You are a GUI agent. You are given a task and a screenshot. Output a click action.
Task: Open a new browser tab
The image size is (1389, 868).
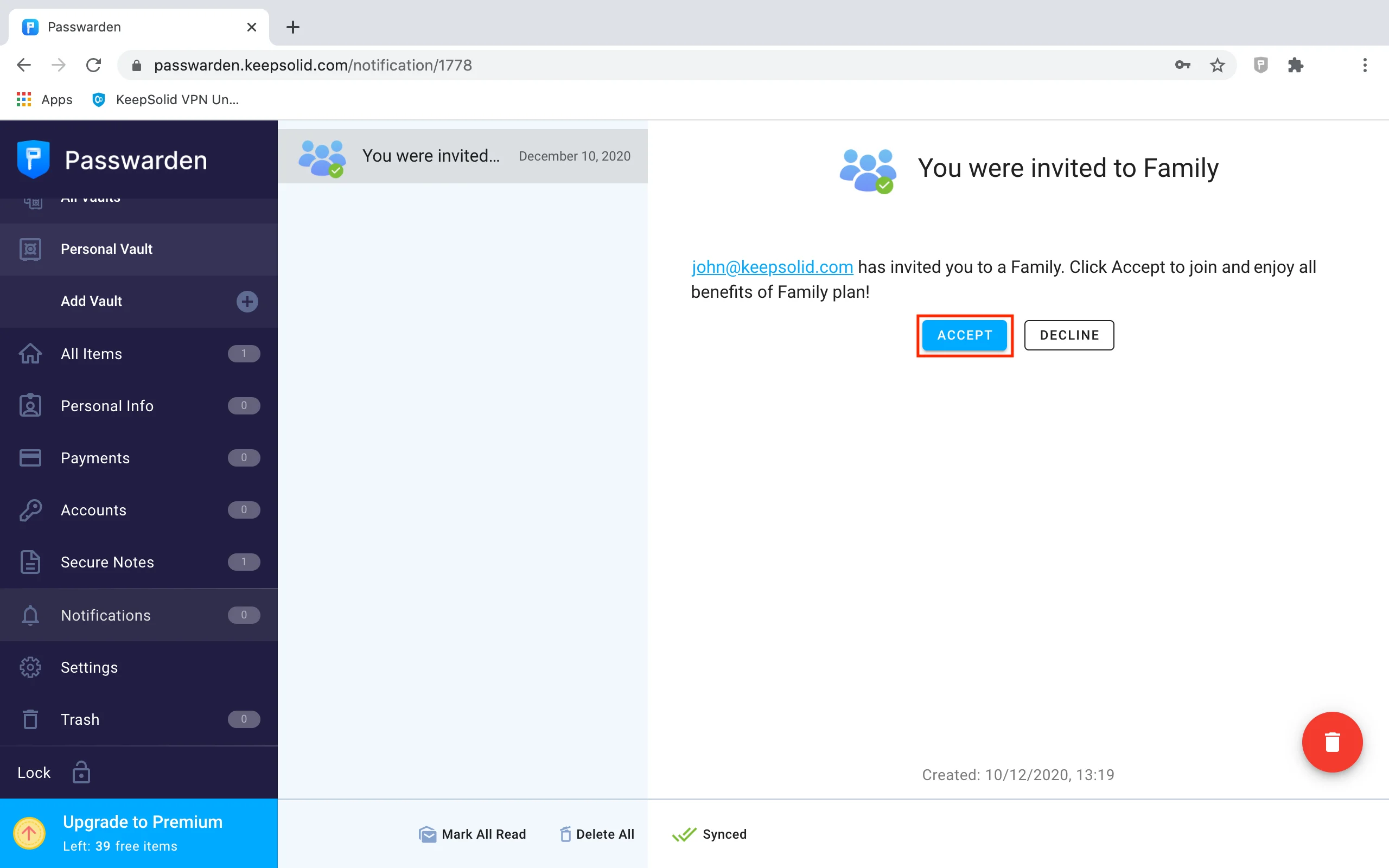pyautogui.click(x=293, y=27)
